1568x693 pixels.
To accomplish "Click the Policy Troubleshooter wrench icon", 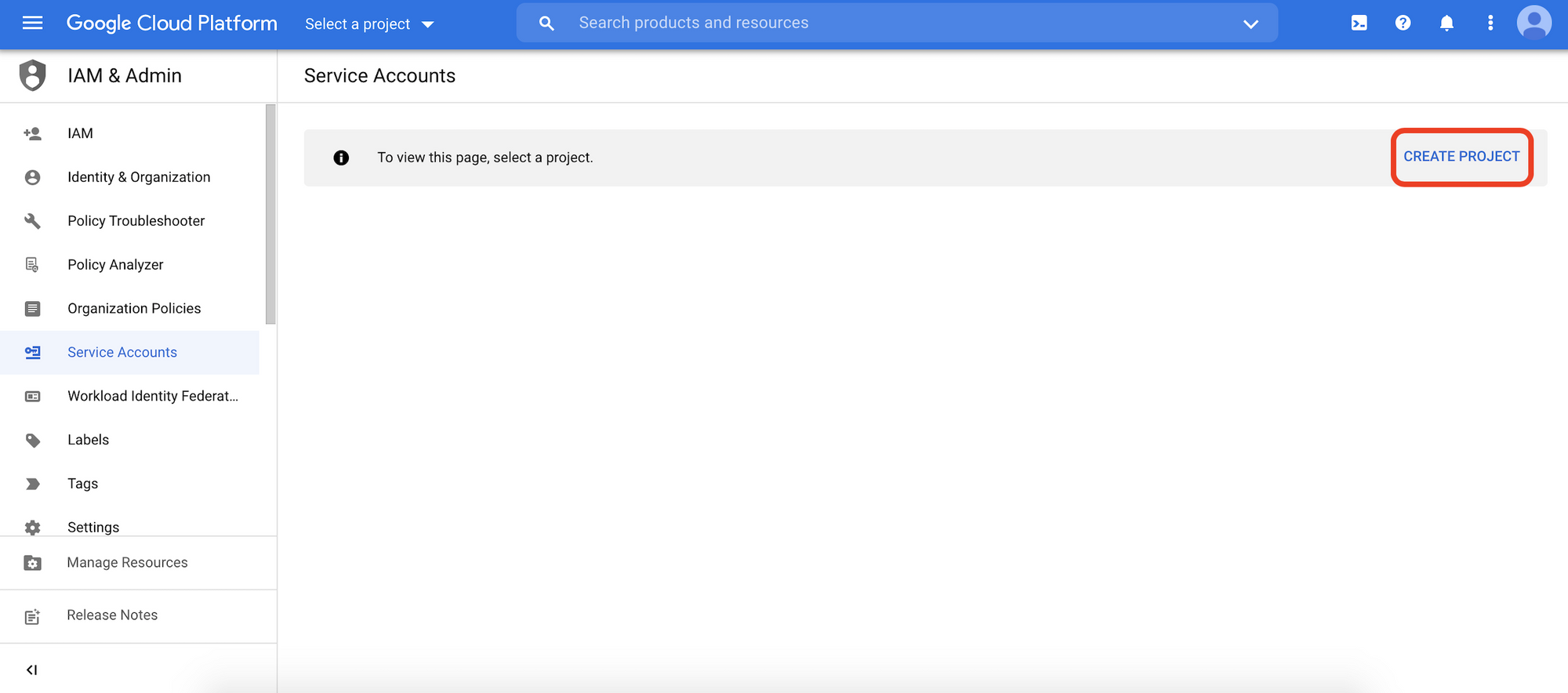I will [32, 221].
